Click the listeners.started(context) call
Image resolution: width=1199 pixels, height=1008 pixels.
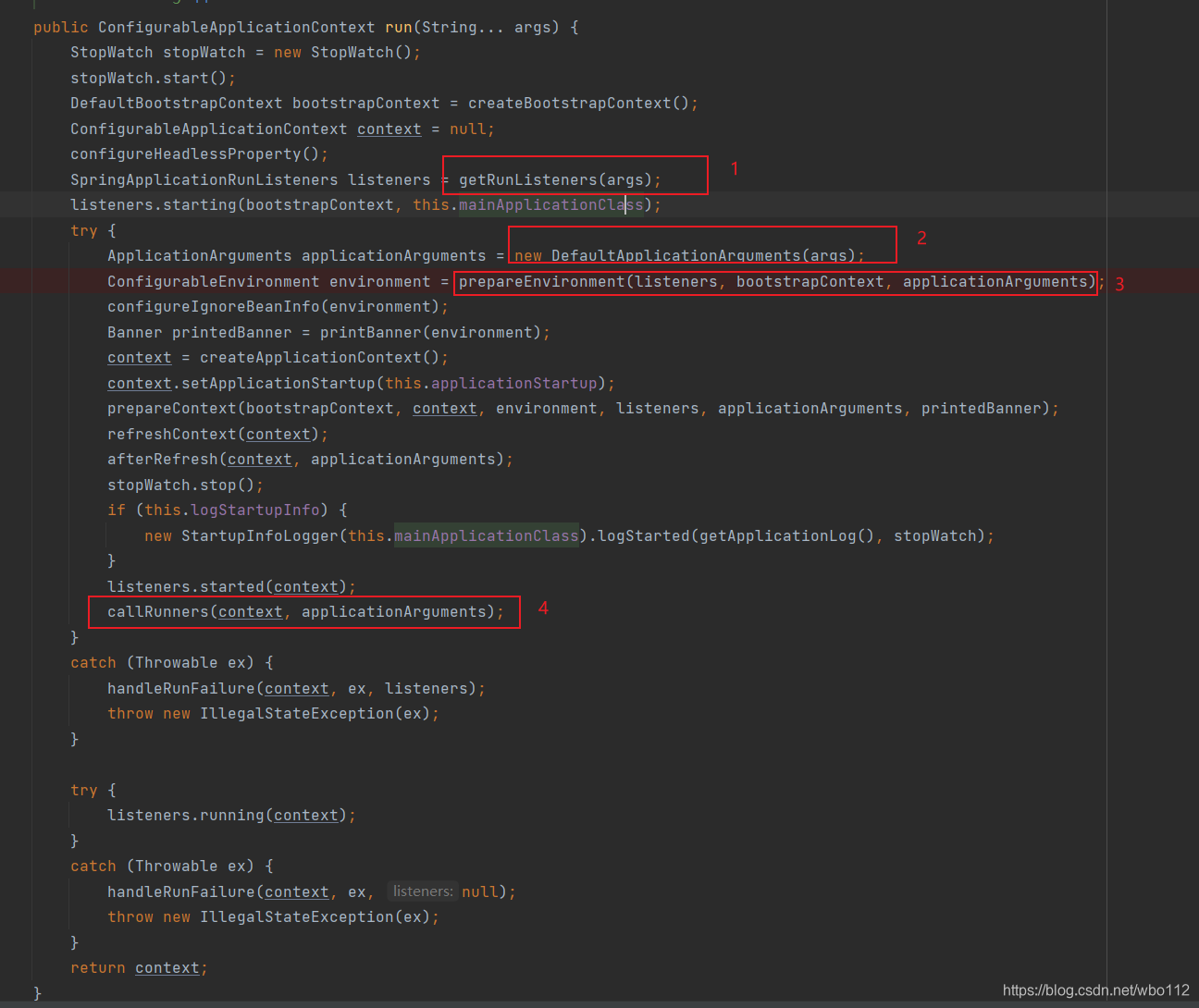click(227, 587)
